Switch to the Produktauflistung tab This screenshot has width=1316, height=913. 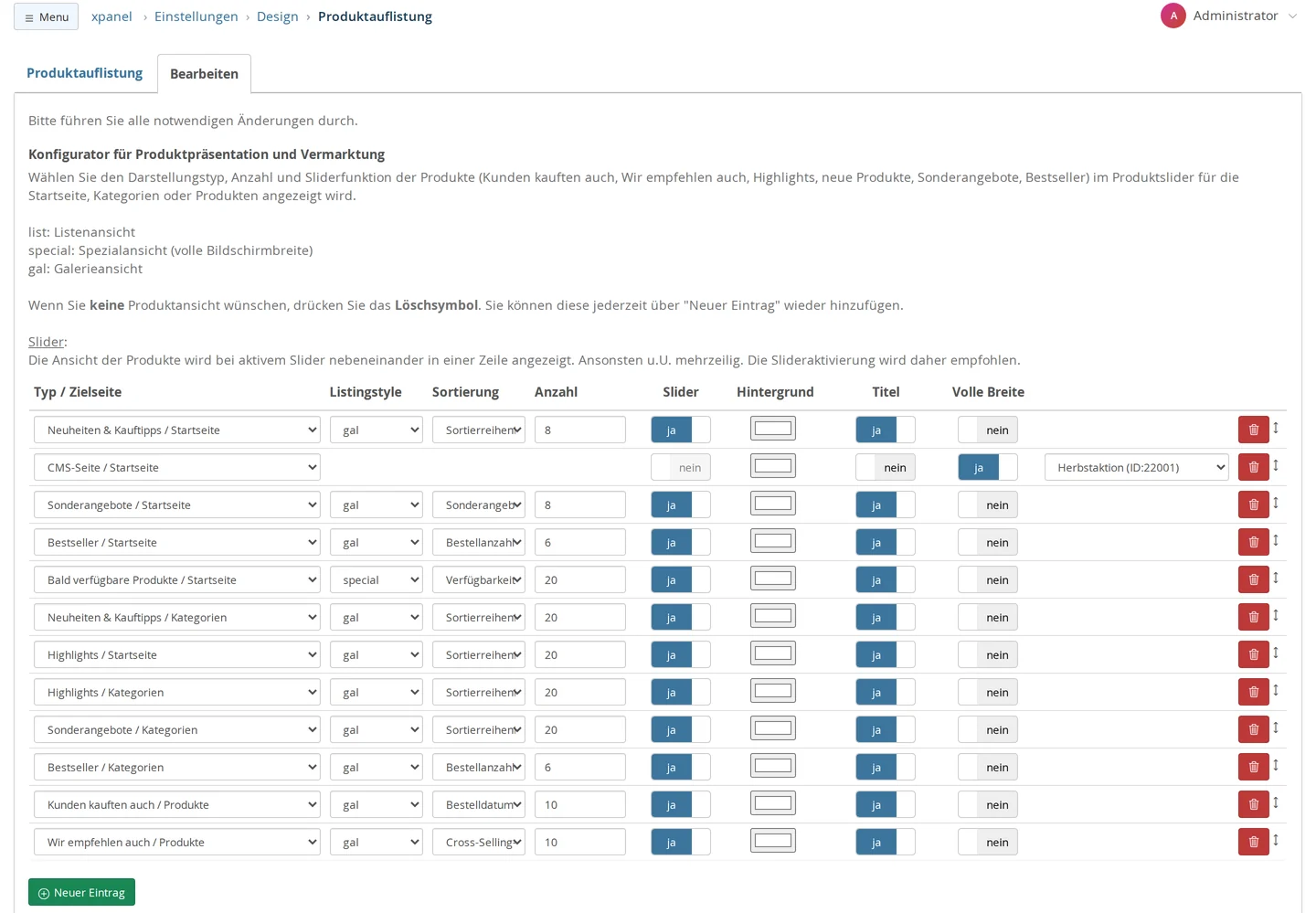coord(84,73)
